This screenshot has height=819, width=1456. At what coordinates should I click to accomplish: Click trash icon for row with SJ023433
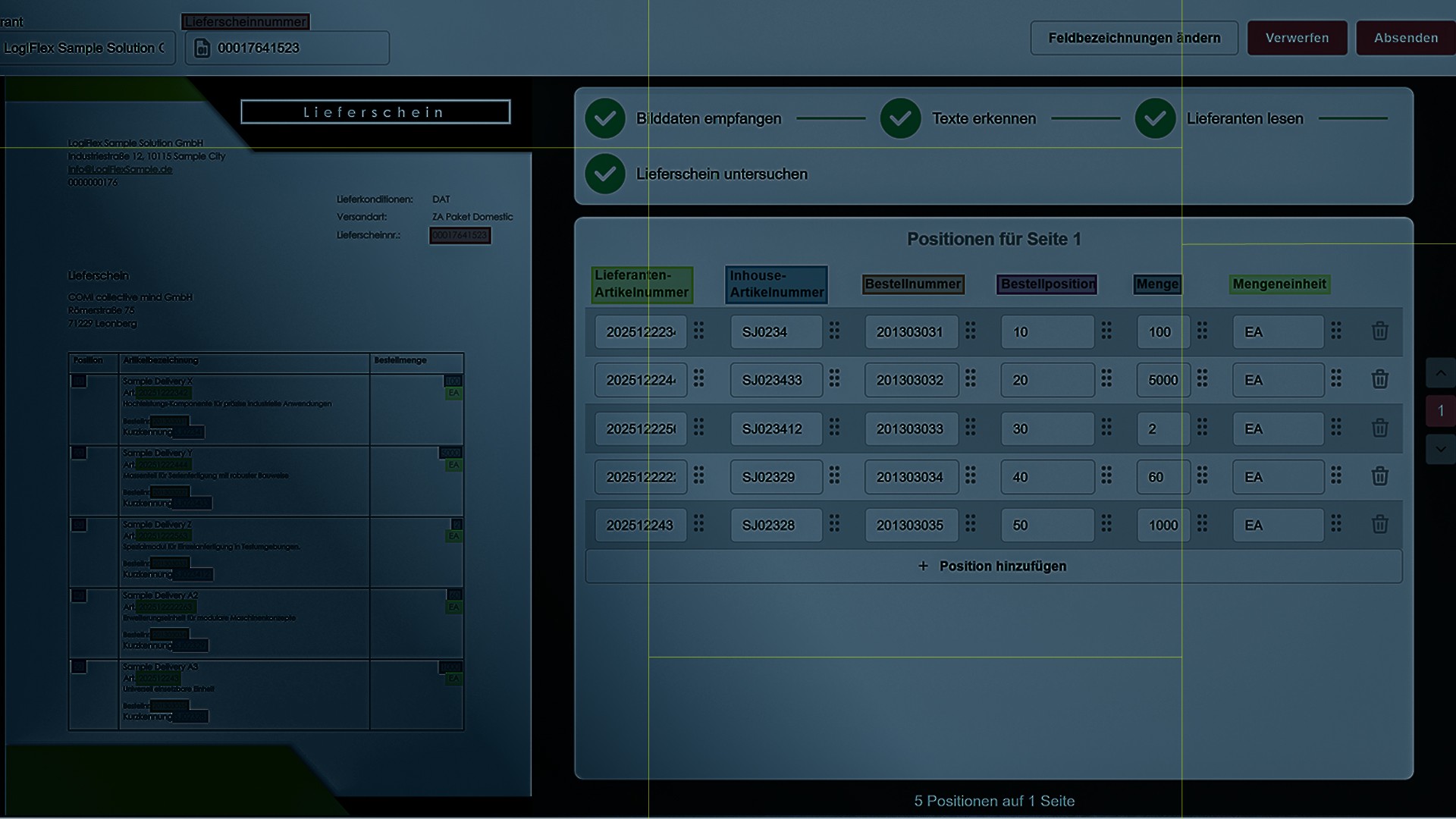point(1379,380)
